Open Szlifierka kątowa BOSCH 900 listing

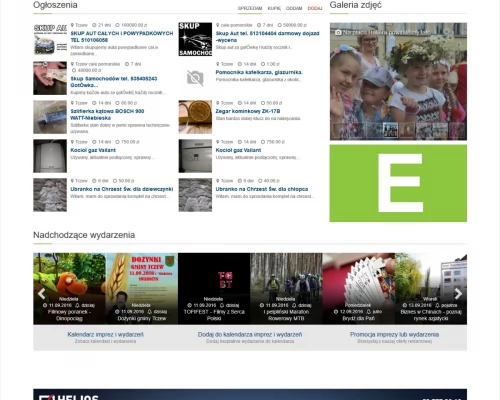107,114
